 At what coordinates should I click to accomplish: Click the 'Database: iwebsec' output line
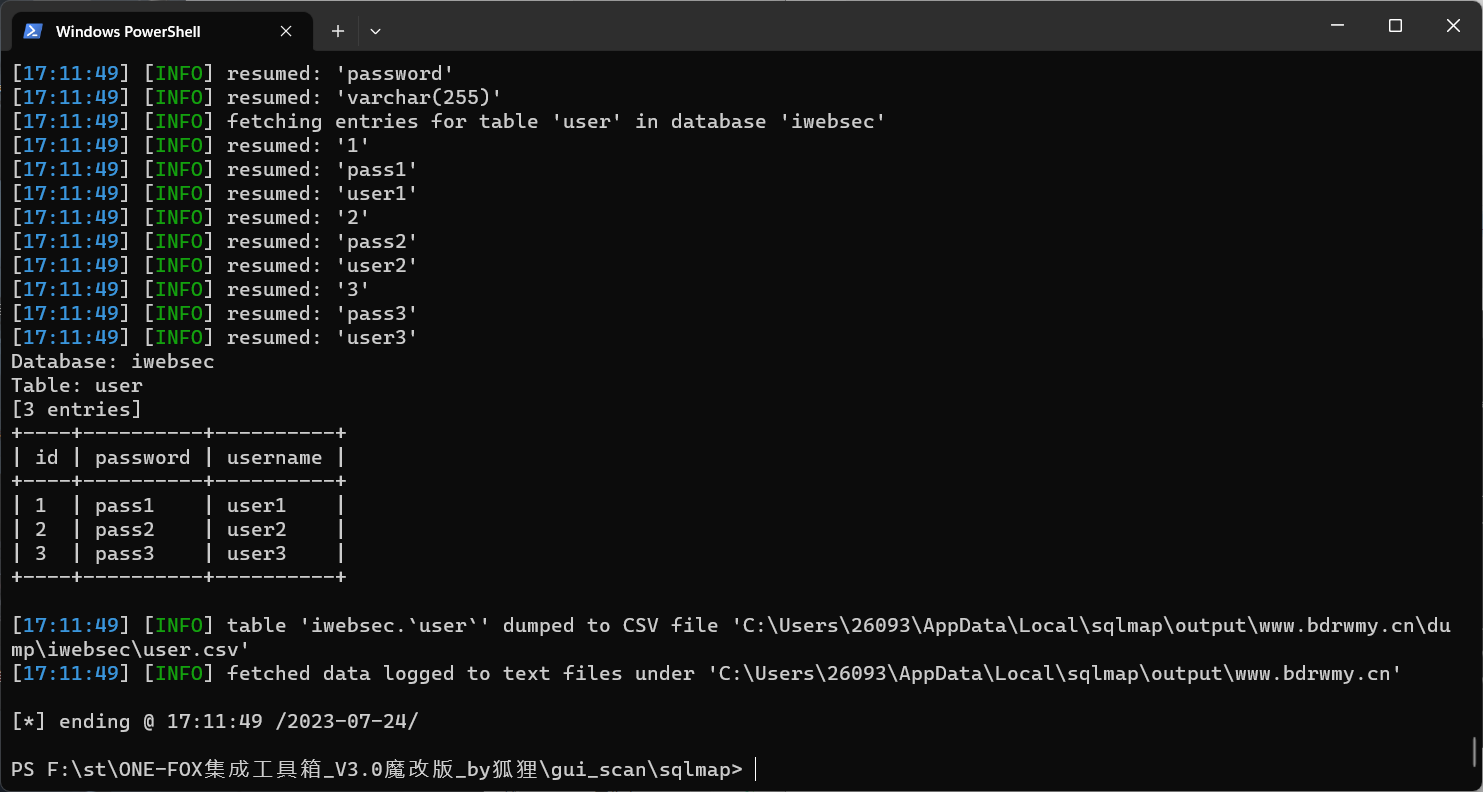tap(113, 361)
